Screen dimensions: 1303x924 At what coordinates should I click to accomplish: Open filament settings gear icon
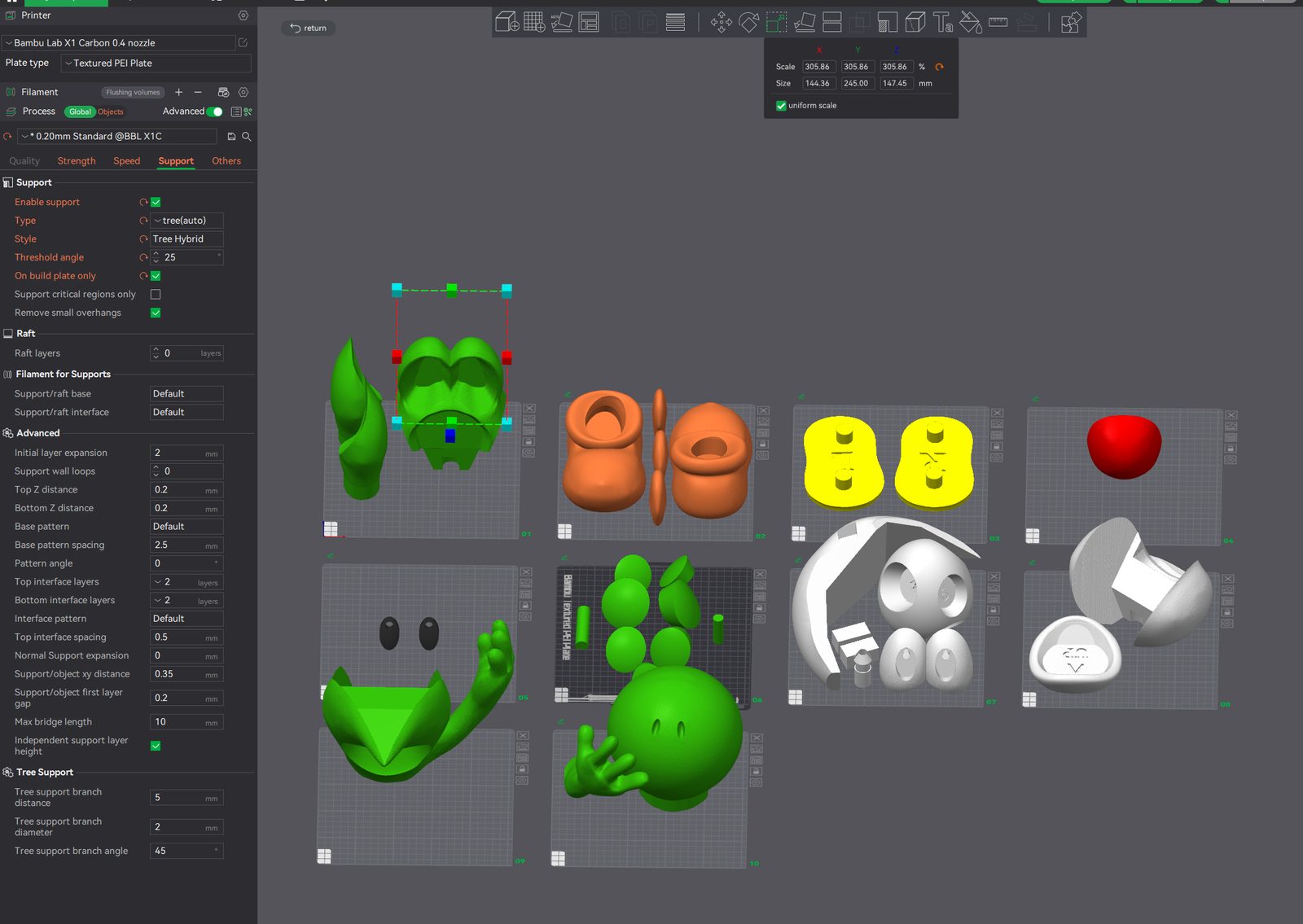243,92
